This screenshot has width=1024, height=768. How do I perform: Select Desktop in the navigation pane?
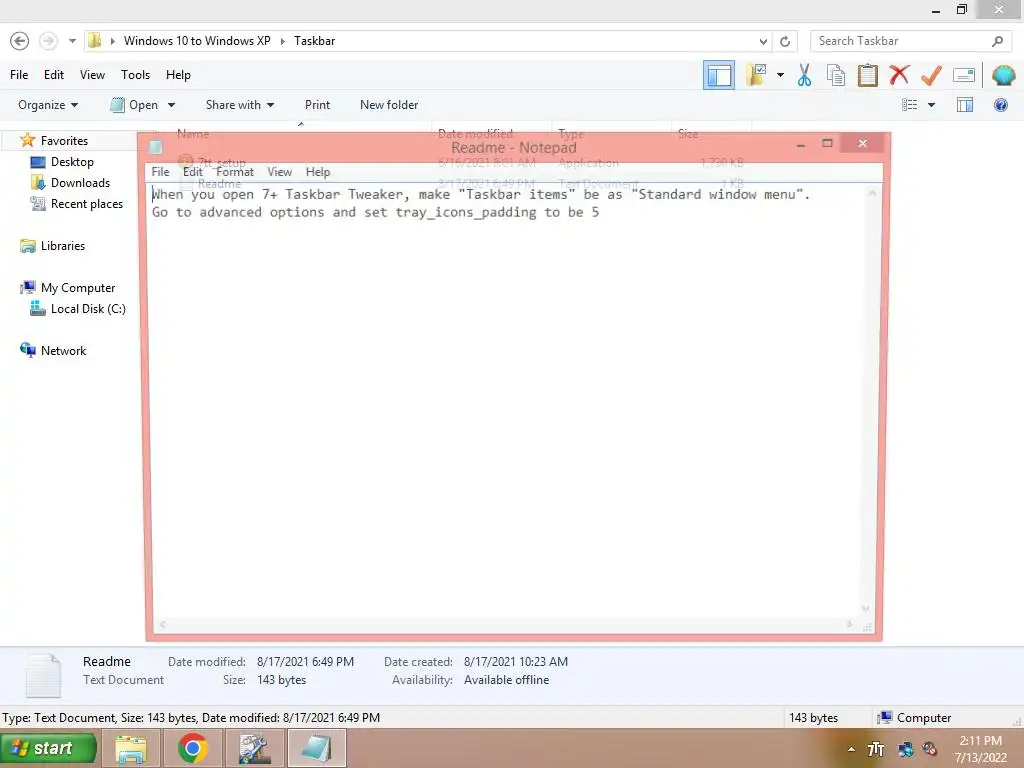click(x=72, y=162)
